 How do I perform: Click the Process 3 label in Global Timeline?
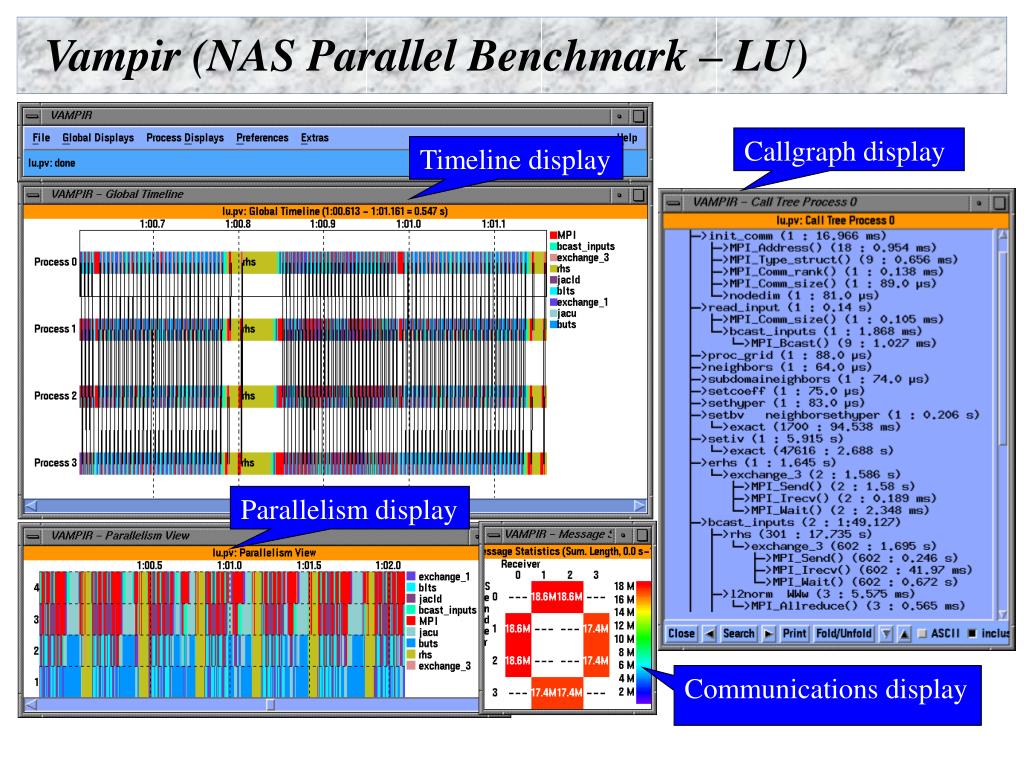(x=56, y=462)
